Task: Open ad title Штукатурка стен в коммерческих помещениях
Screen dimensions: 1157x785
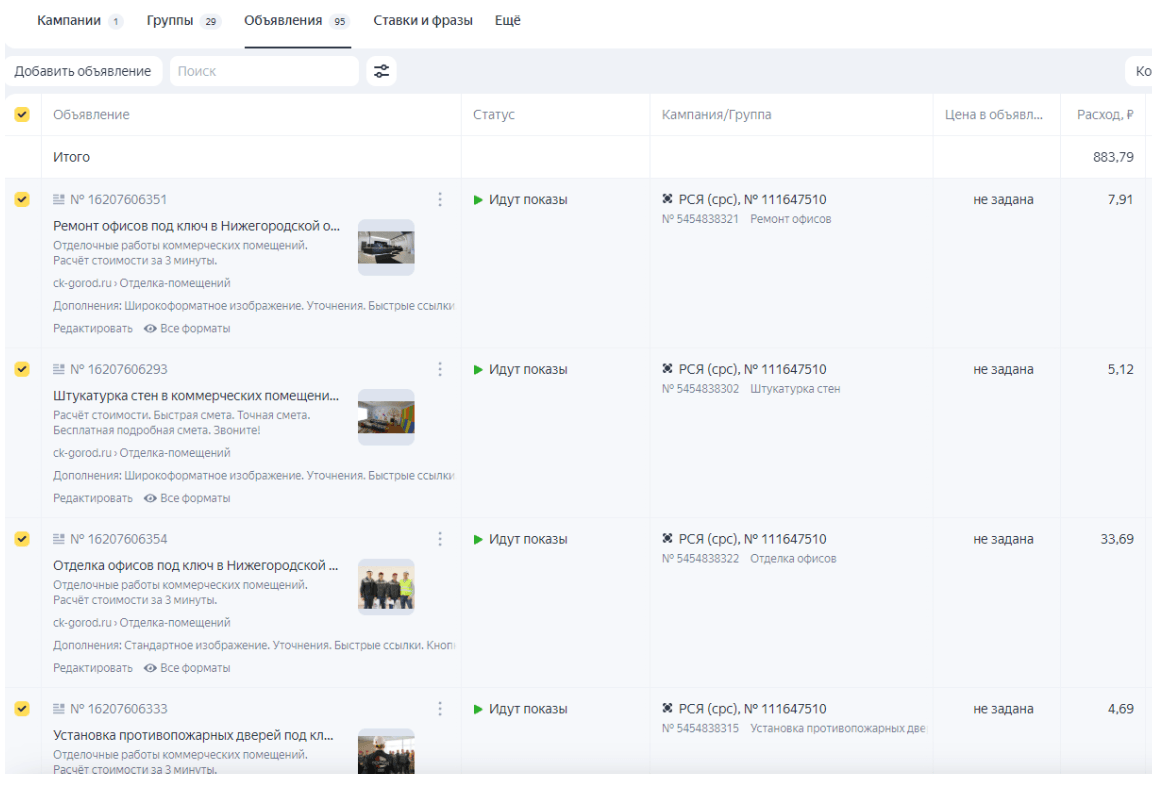Action: [x=196, y=395]
